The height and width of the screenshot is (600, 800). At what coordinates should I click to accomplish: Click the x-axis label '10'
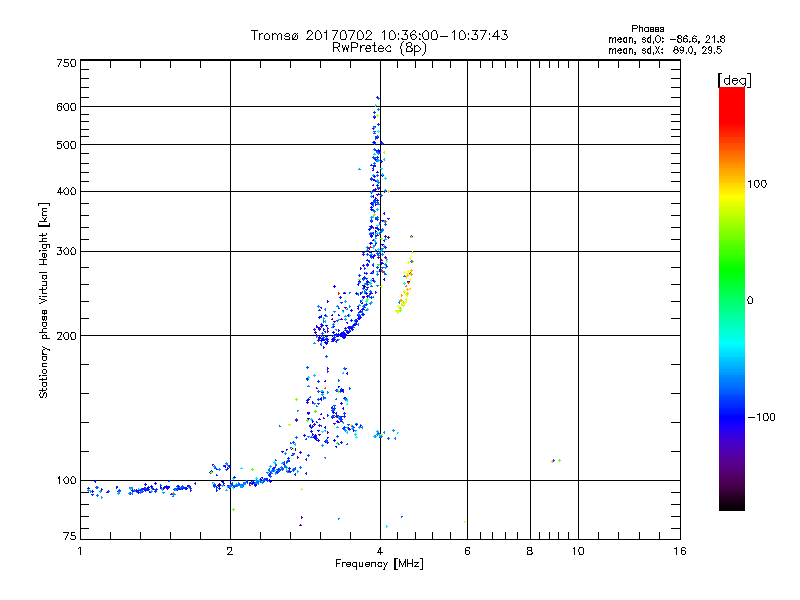578,551
